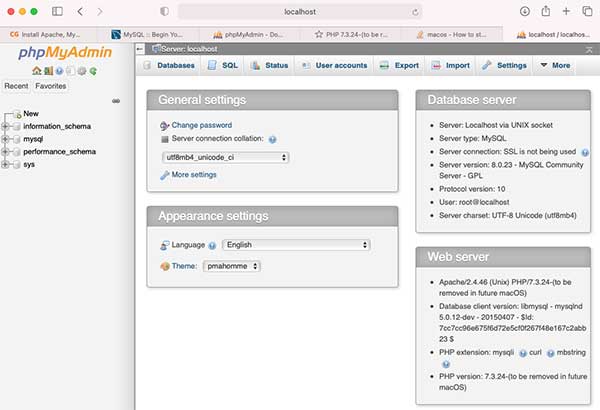600x410 pixels.
Task: Switch to Favorites tab in sidebar
Action: (51, 86)
